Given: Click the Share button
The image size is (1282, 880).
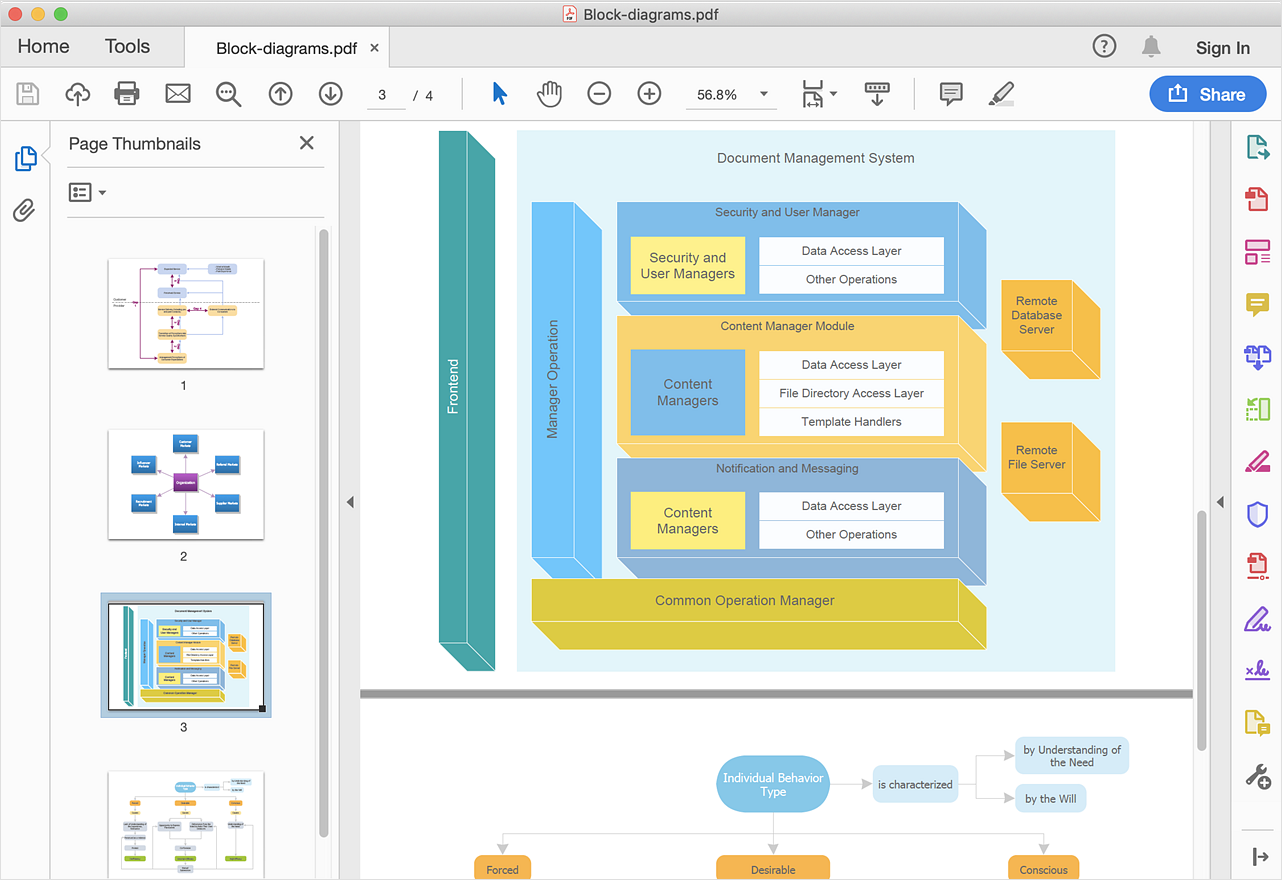Looking at the screenshot, I should (1206, 94).
